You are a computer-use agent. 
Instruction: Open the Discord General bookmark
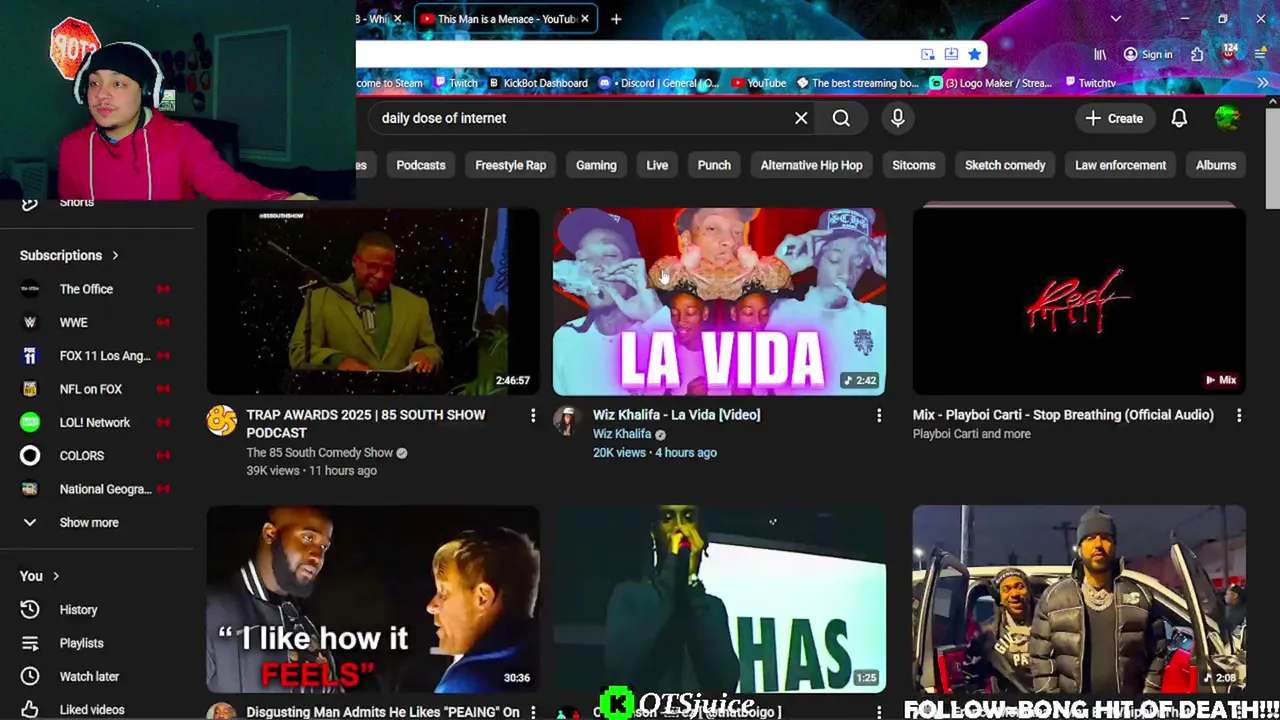tap(661, 83)
